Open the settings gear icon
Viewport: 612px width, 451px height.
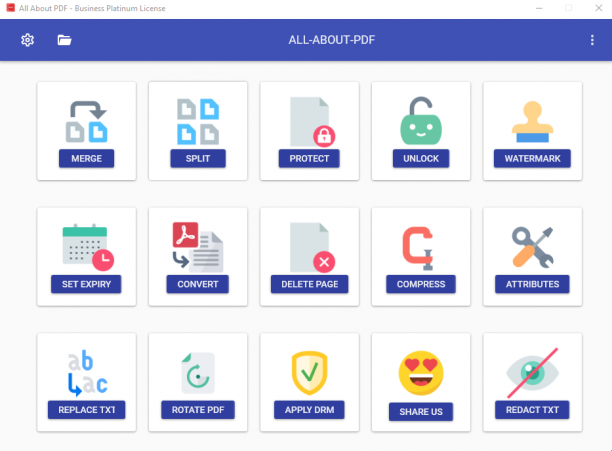pos(27,40)
